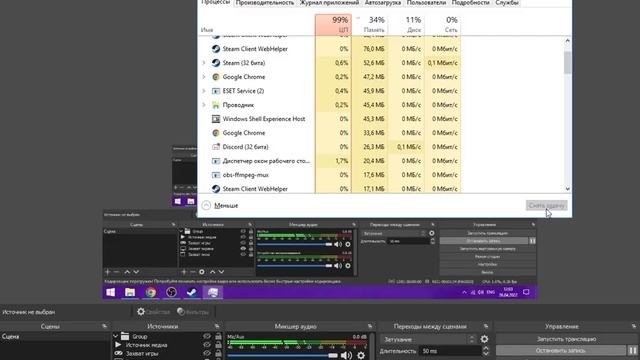Click Steam Client WebHelper icon using 76,0 МБ
This screenshot has height=360, width=640.
tap(216, 49)
